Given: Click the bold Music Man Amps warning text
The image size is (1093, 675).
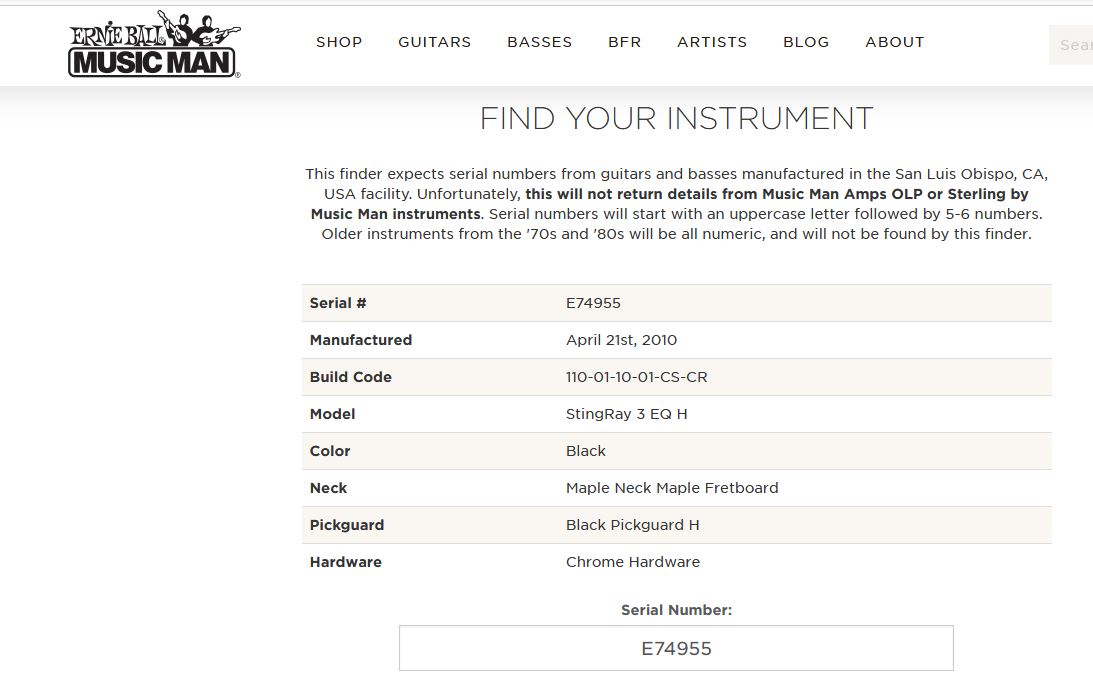Looking at the screenshot, I should [670, 204].
